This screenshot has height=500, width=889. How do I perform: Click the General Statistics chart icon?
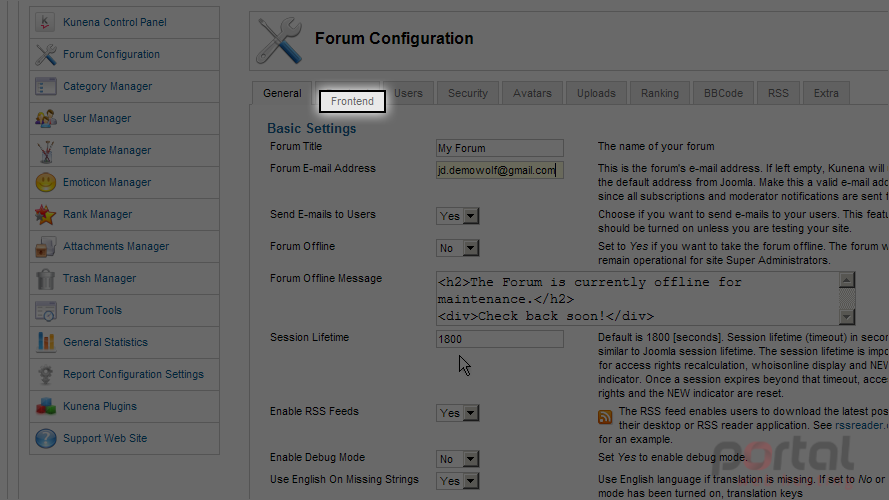click(x=45, y=342)
